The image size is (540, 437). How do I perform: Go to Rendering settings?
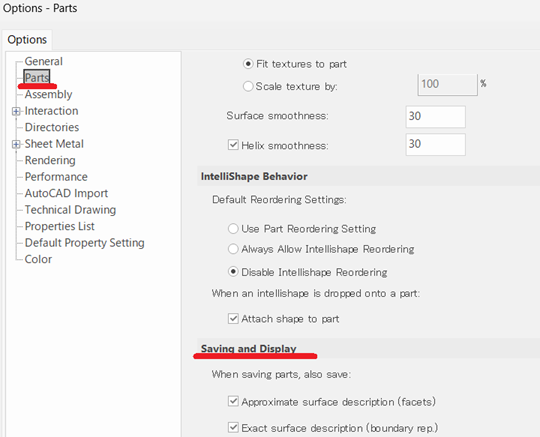[50, 160]
